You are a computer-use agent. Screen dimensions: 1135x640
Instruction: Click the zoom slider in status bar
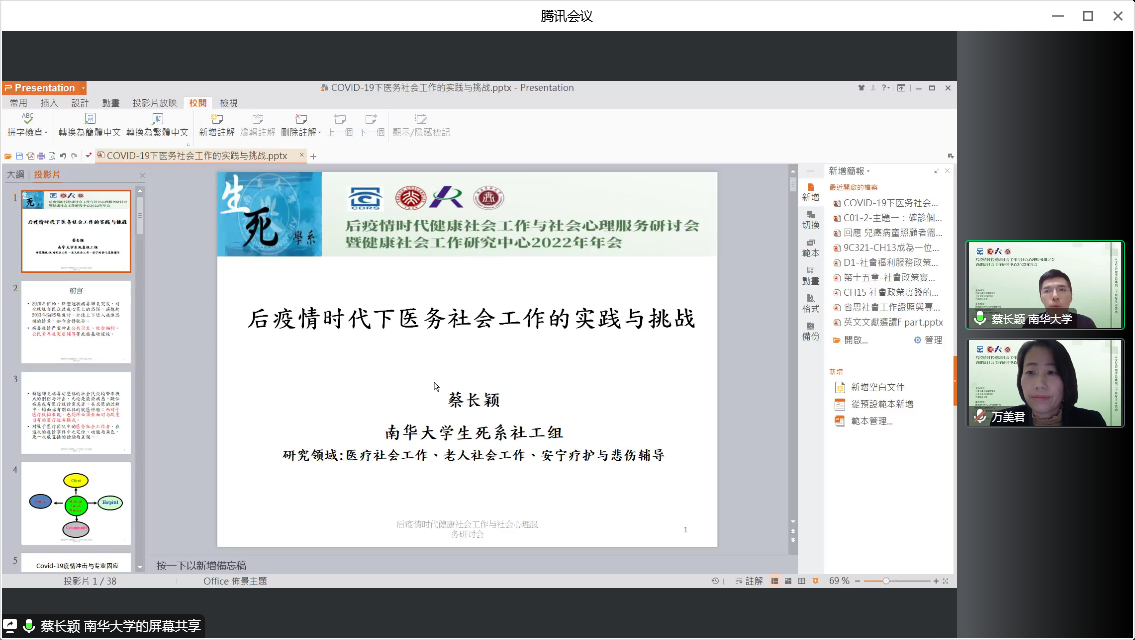pos(886,581)
